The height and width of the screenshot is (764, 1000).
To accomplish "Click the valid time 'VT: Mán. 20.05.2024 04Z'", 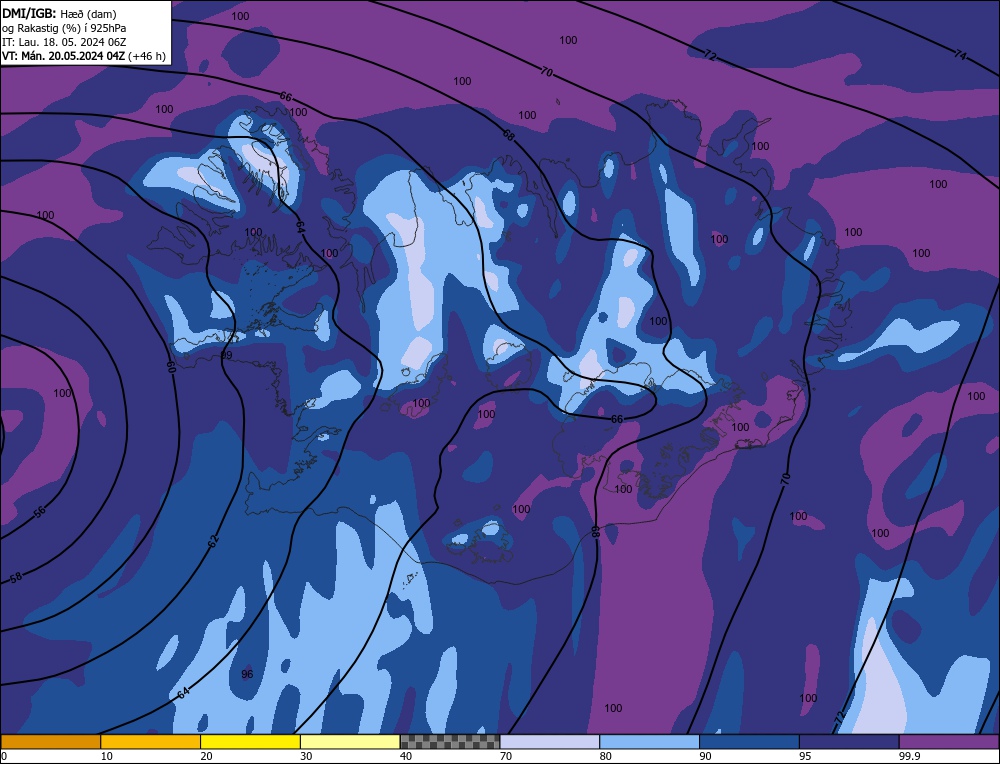I will [x=63, y=56].
